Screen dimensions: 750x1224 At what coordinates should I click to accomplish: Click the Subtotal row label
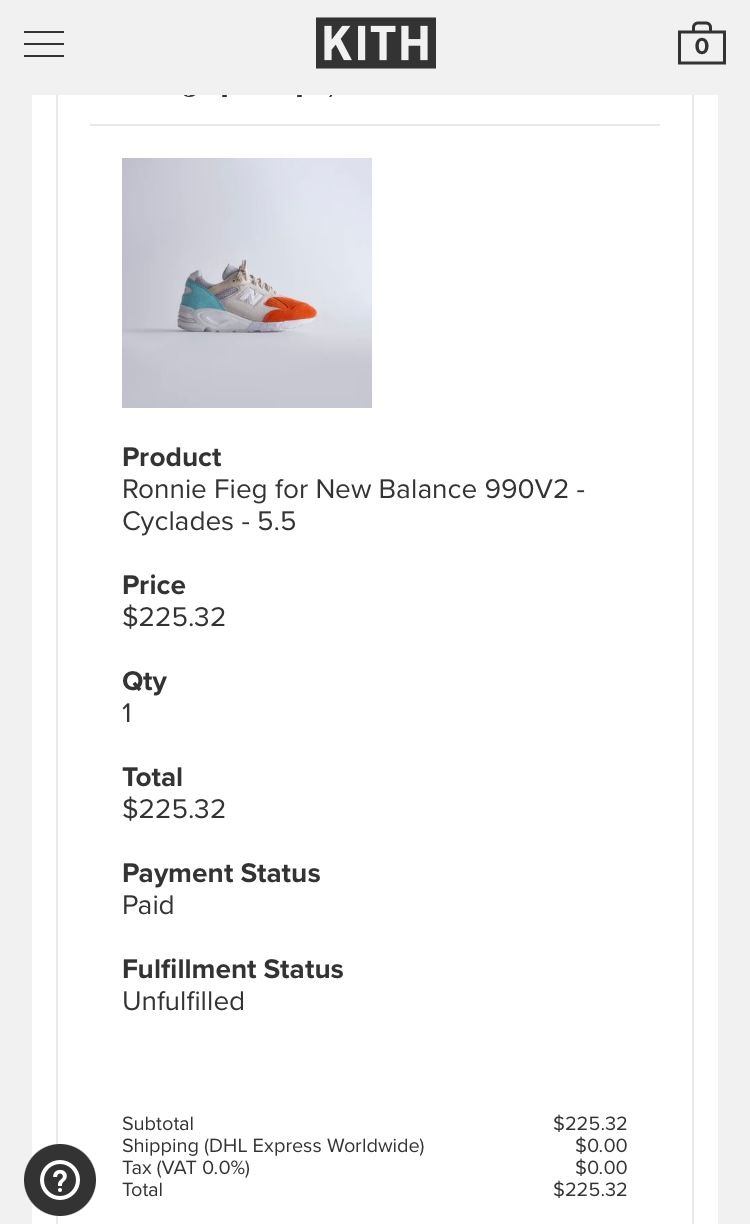click(158, 1124)
